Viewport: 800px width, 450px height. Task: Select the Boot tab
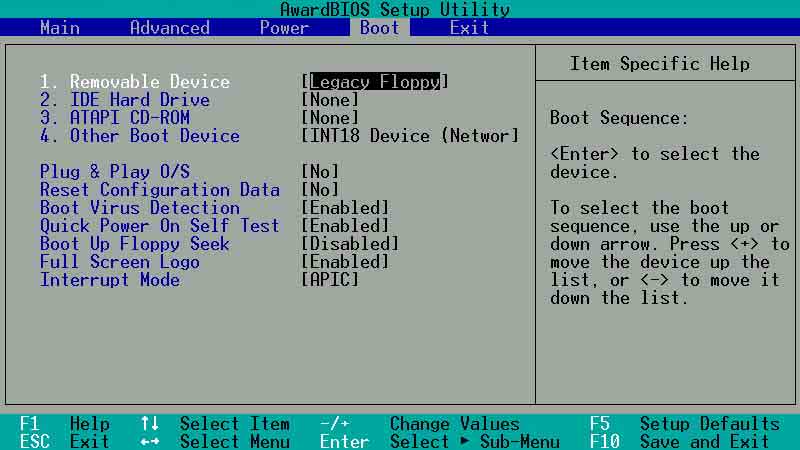379,28
